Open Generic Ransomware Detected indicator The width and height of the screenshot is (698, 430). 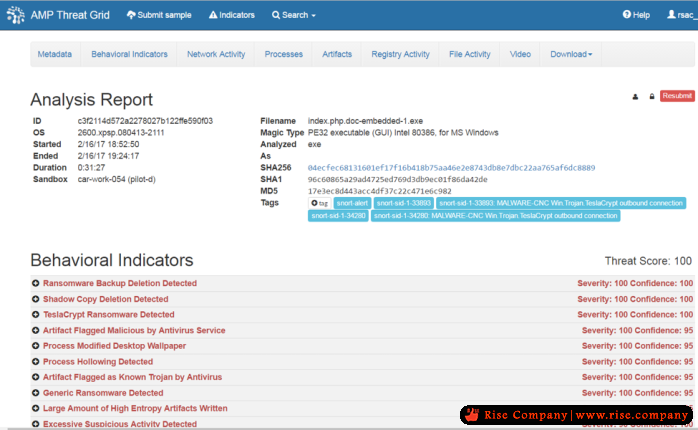click(x=103, y=393)
